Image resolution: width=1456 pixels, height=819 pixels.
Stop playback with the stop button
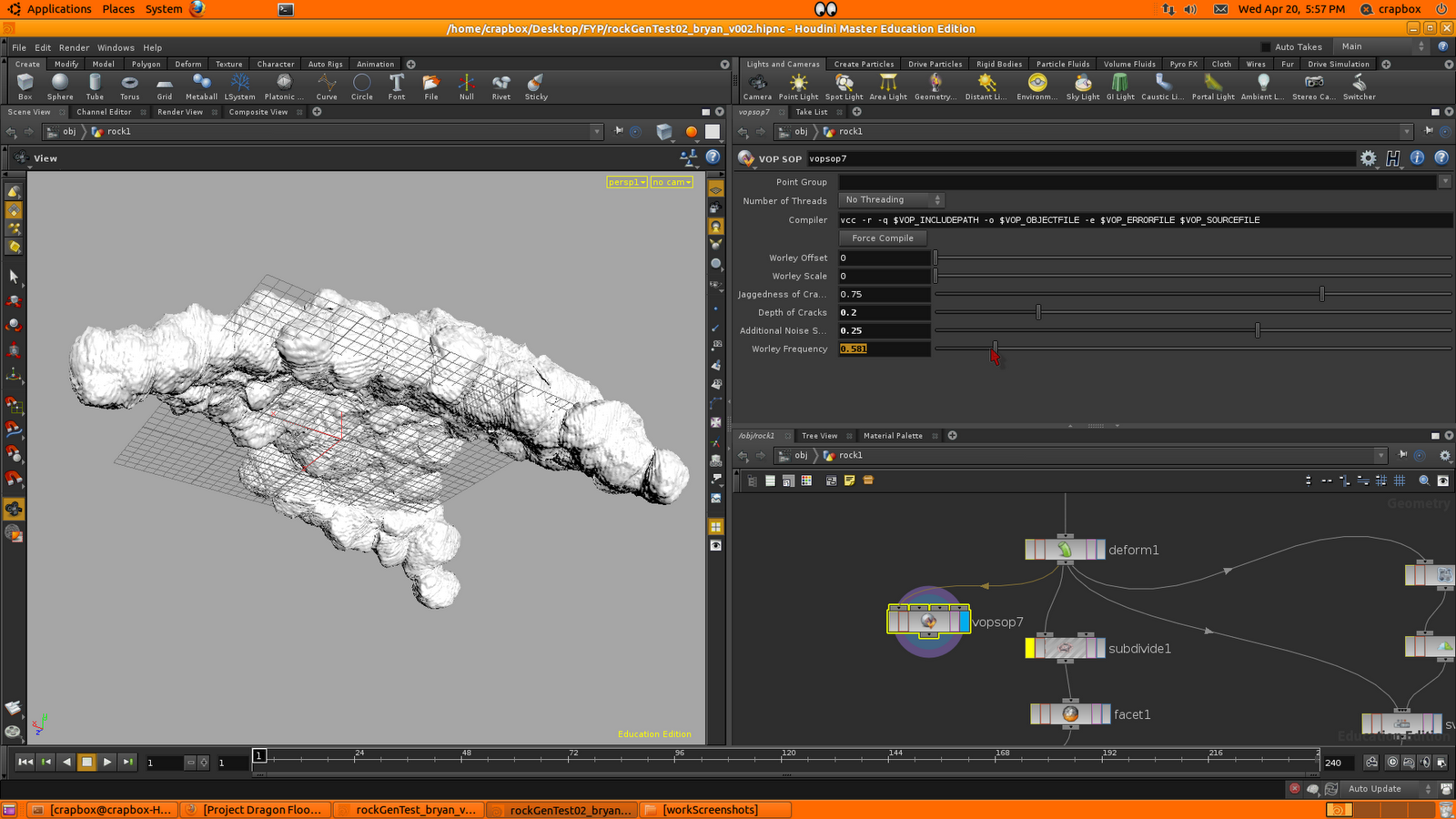tap(86, 762)
